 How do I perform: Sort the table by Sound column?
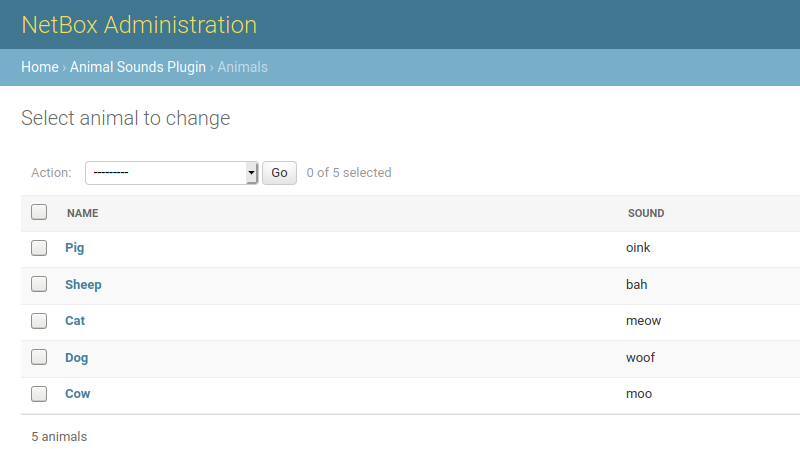(x=646, y=213)
